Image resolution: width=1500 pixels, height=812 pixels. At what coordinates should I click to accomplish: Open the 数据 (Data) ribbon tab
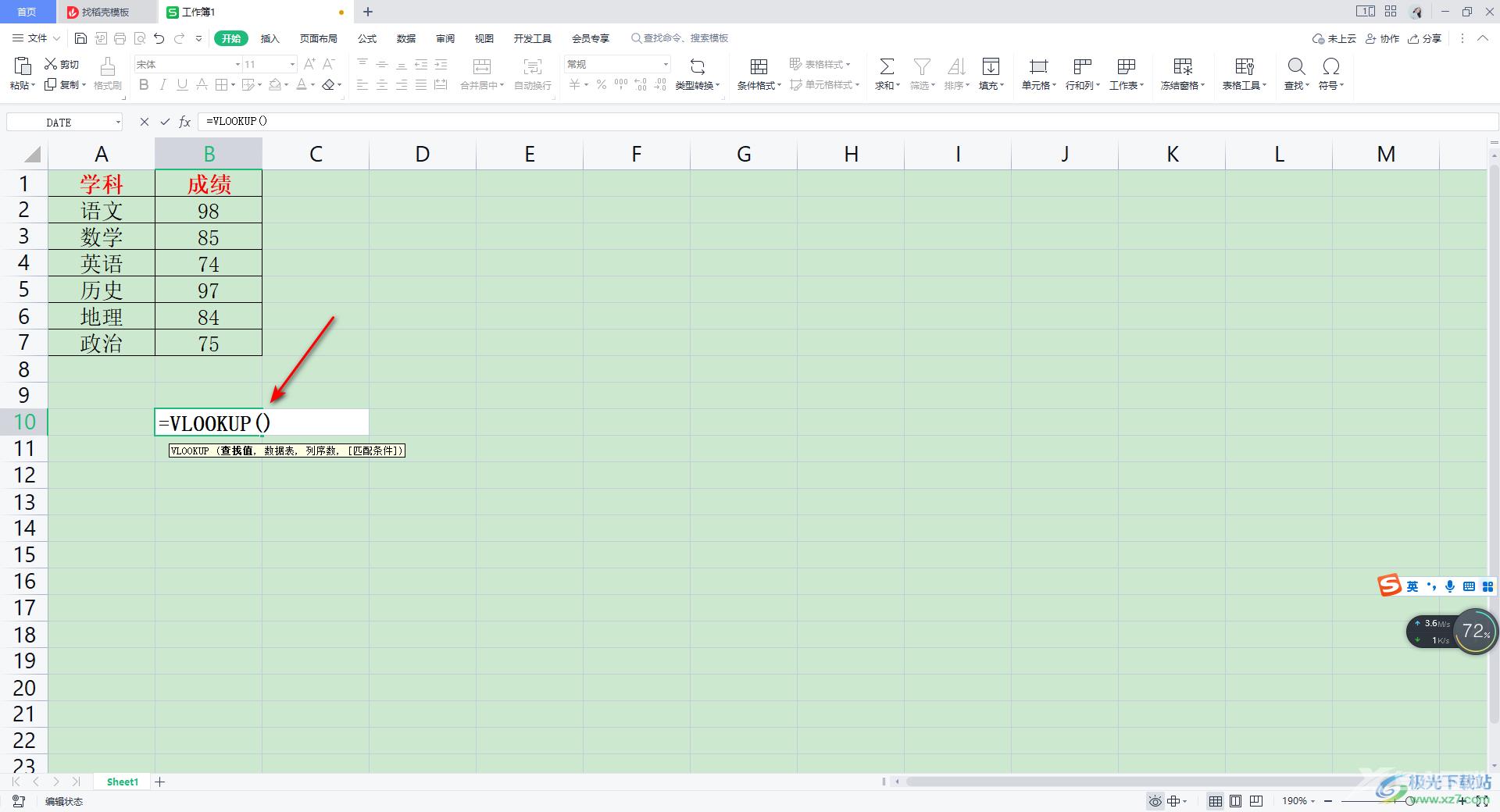coord(406,38)
